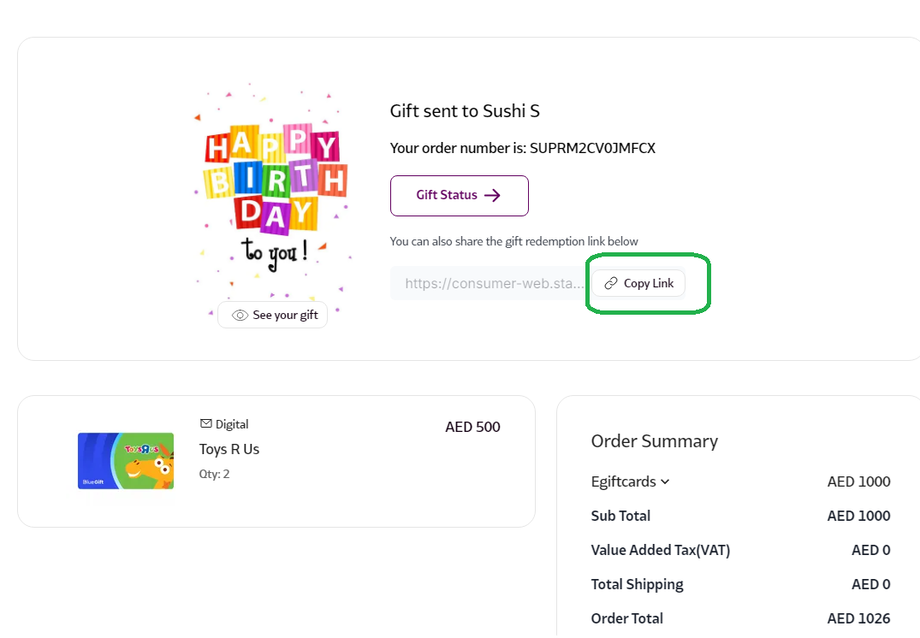Click the Toys R Us product name
Screen dimensions: 920x638
229,450
